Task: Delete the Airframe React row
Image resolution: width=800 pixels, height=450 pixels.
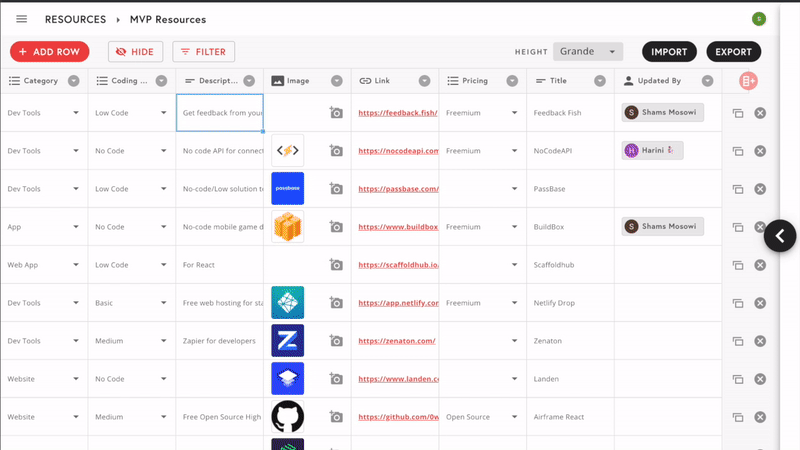Action: point(760,417)
